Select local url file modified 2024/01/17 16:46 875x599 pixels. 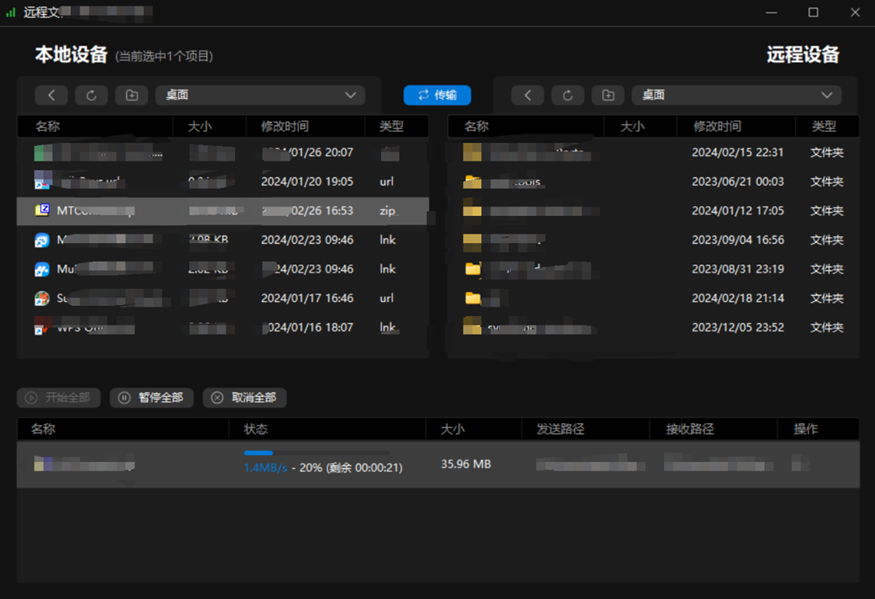pos(223,298)
